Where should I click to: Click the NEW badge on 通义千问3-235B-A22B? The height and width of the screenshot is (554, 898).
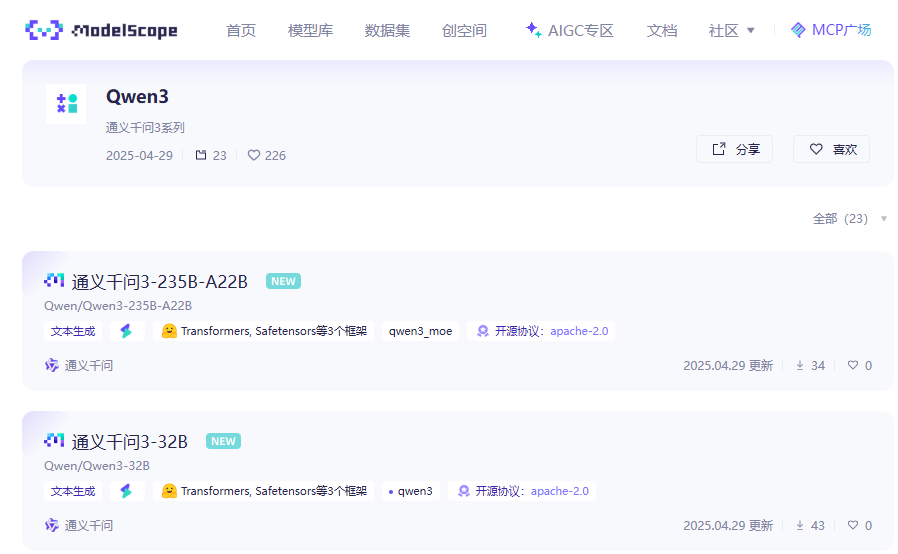[283, 281]
